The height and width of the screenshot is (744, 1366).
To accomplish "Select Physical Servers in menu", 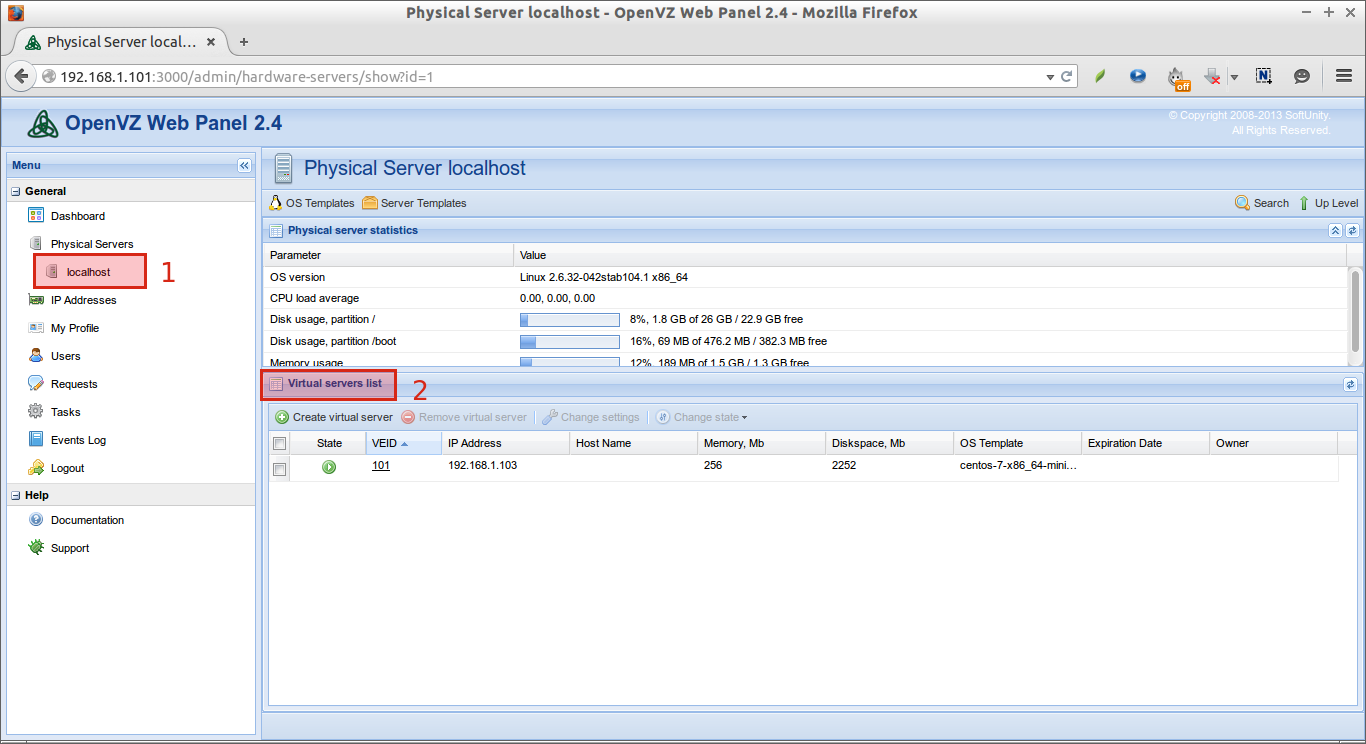I will (x=92, y=244).
